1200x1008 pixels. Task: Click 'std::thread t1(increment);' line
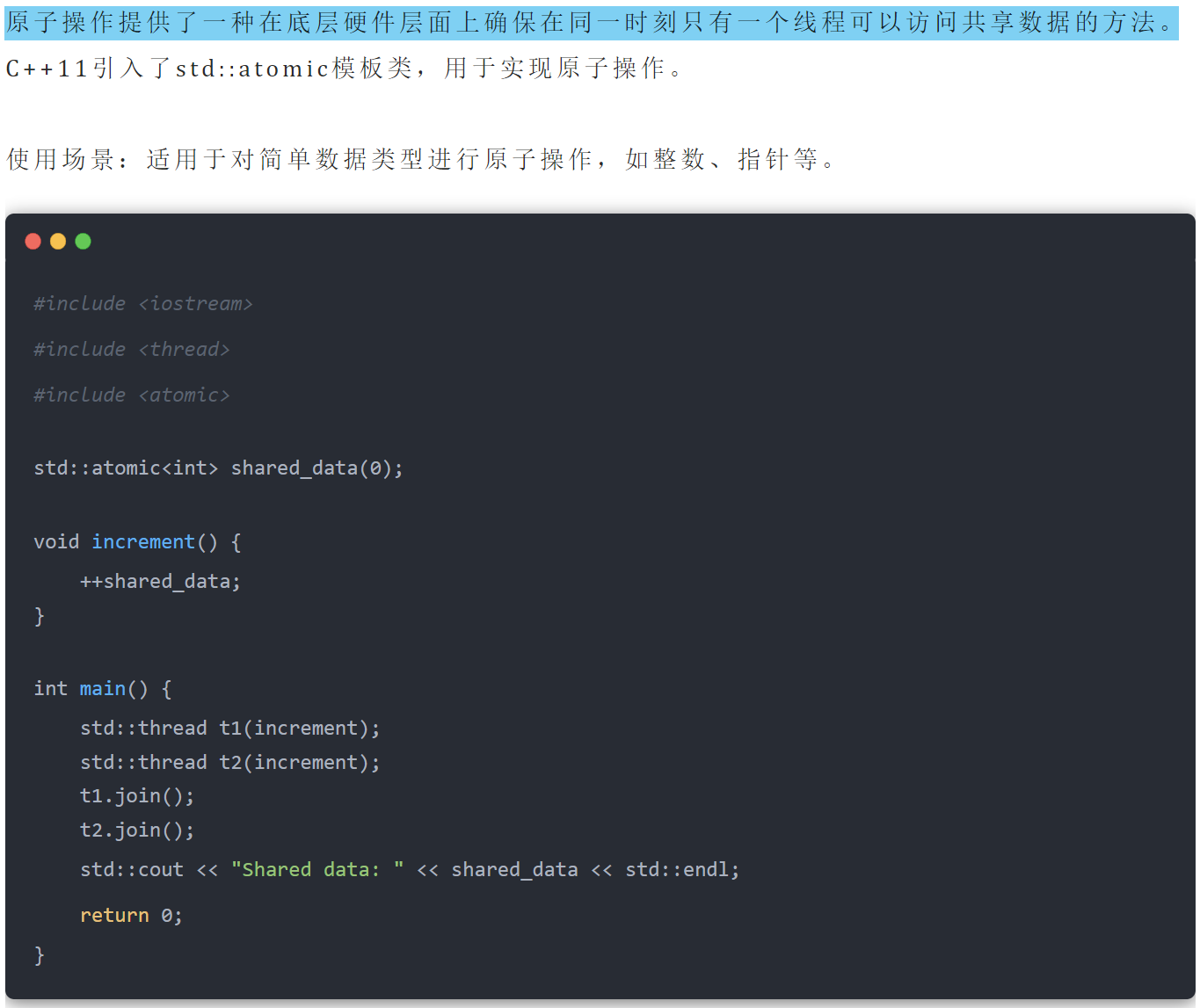click(x=229, y=728)
